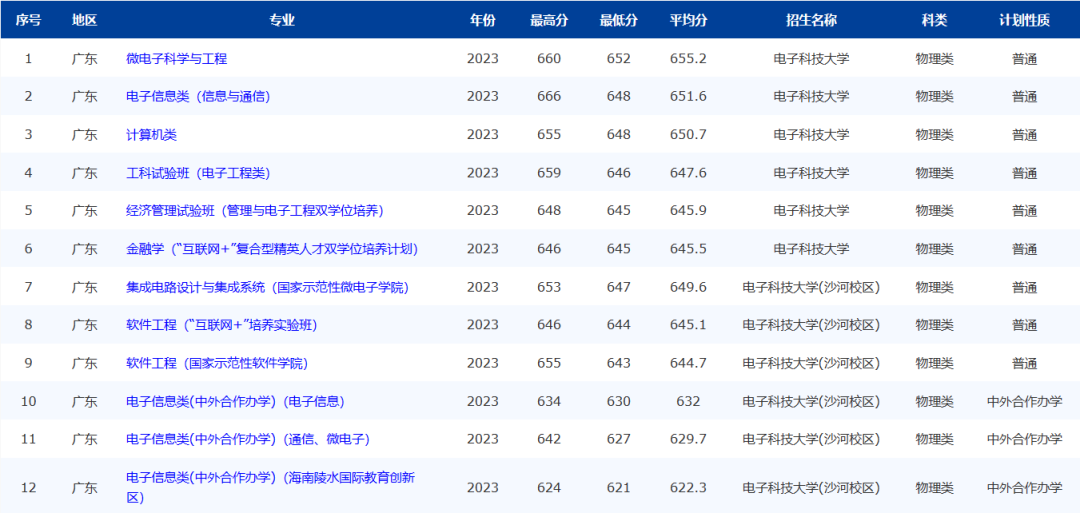Click 电子科技大学 in row 1
Screen dimensions: 1080x513
(x=811, y=59)
